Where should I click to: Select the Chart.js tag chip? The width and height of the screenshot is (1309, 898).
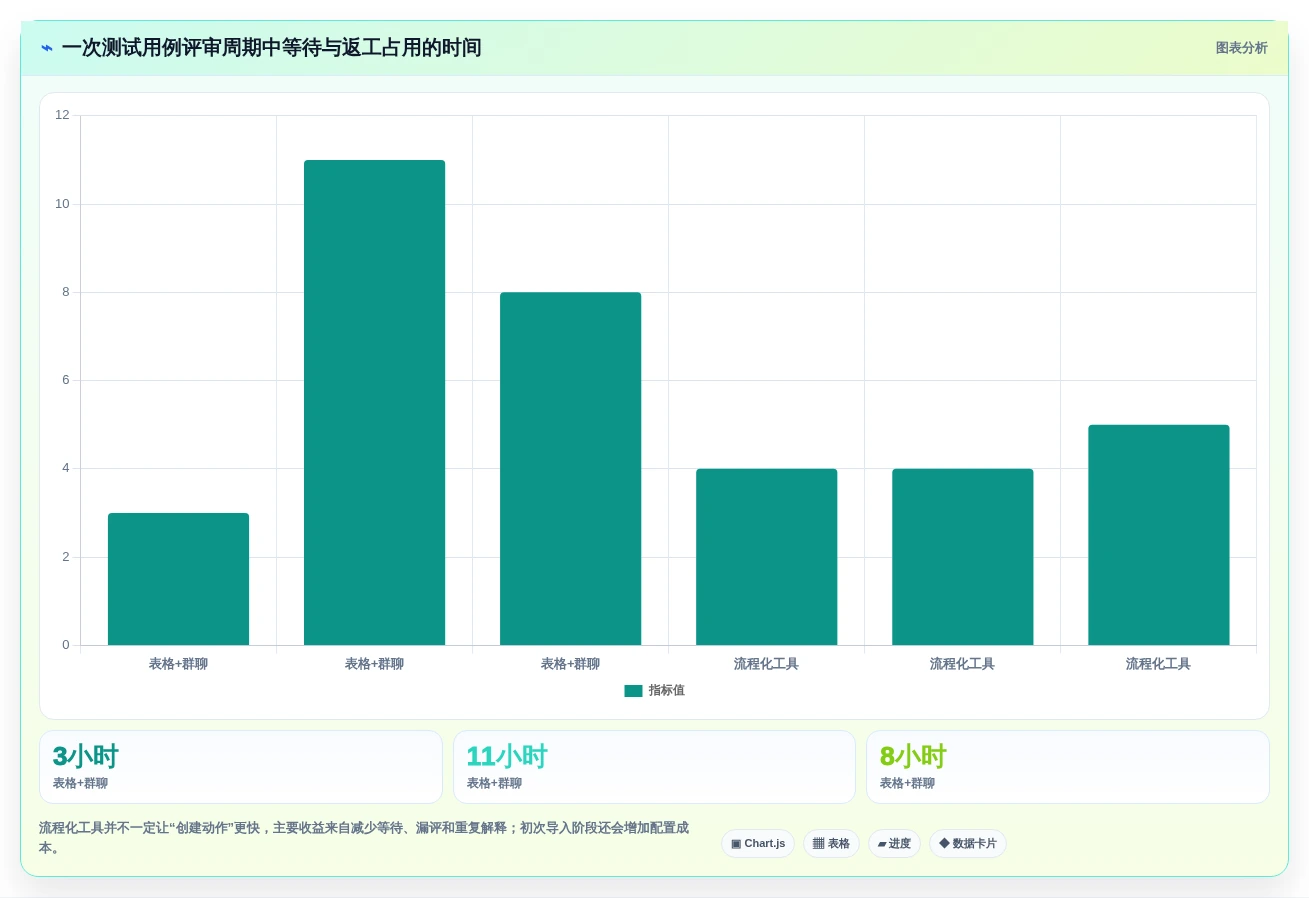[x=758, y=844]
